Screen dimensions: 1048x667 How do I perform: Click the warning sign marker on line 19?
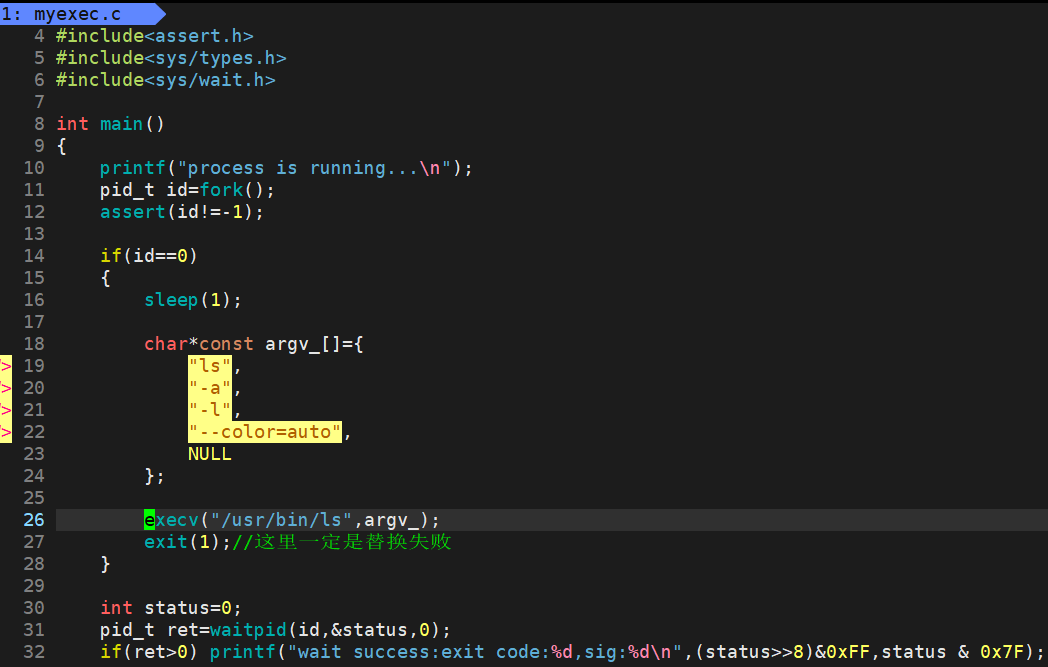[6, 366]
